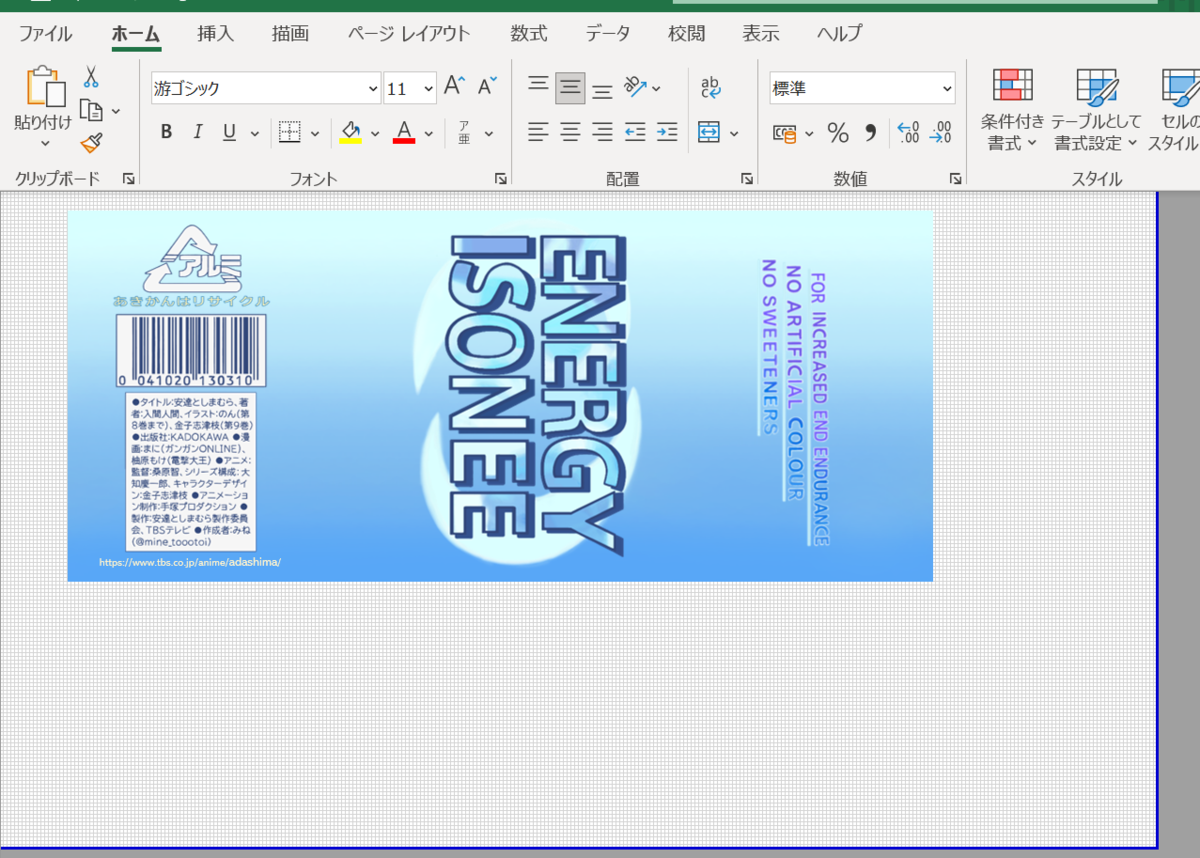Click the Paste (貼り付け) clipboard icon
Screen dimensions: 1200x858
[x=45, y=86]
